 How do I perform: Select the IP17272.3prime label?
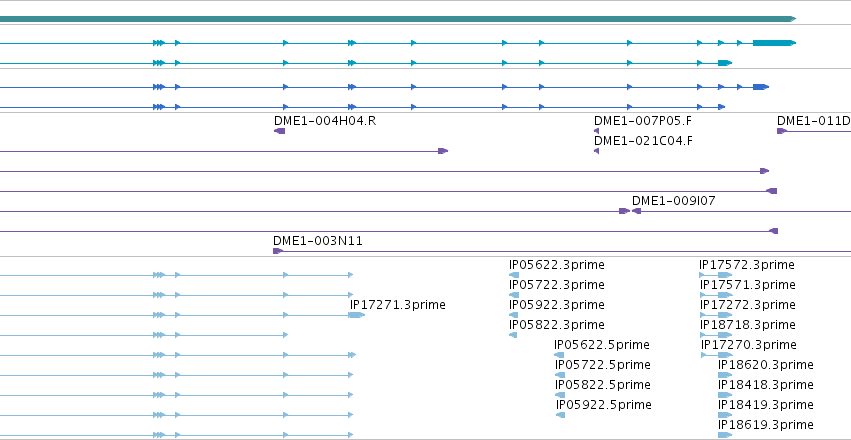coord(747,305)
